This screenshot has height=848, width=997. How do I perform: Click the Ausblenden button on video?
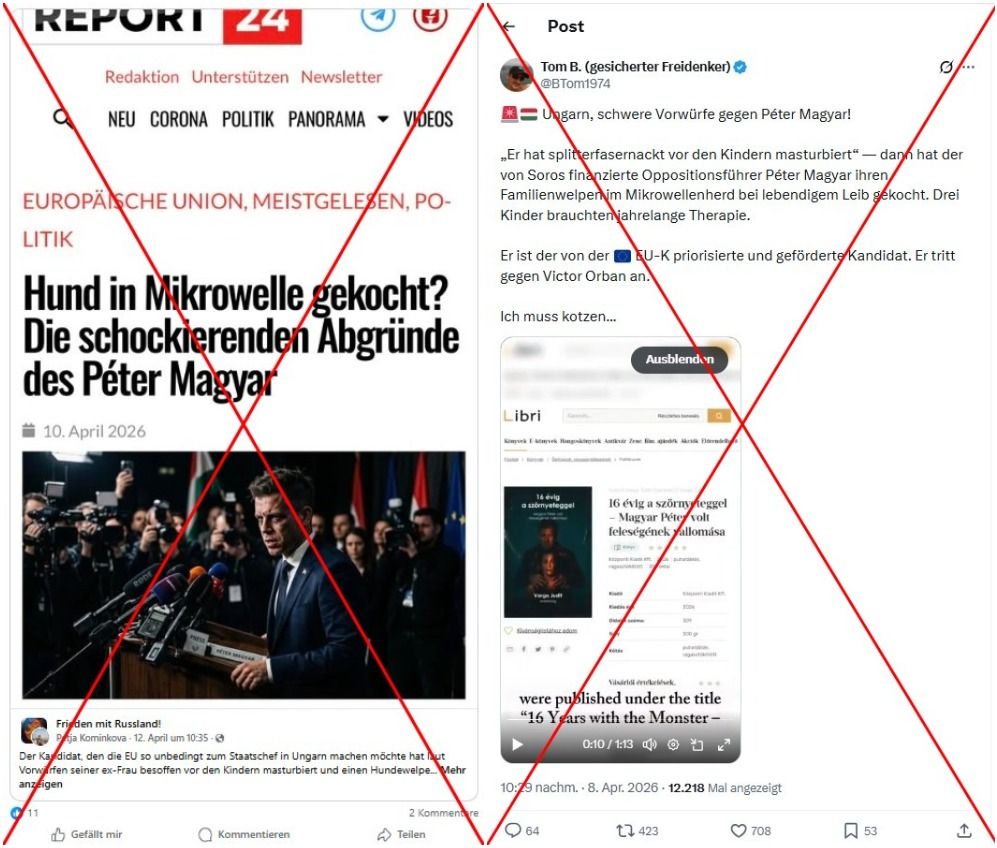coord(679,359)
